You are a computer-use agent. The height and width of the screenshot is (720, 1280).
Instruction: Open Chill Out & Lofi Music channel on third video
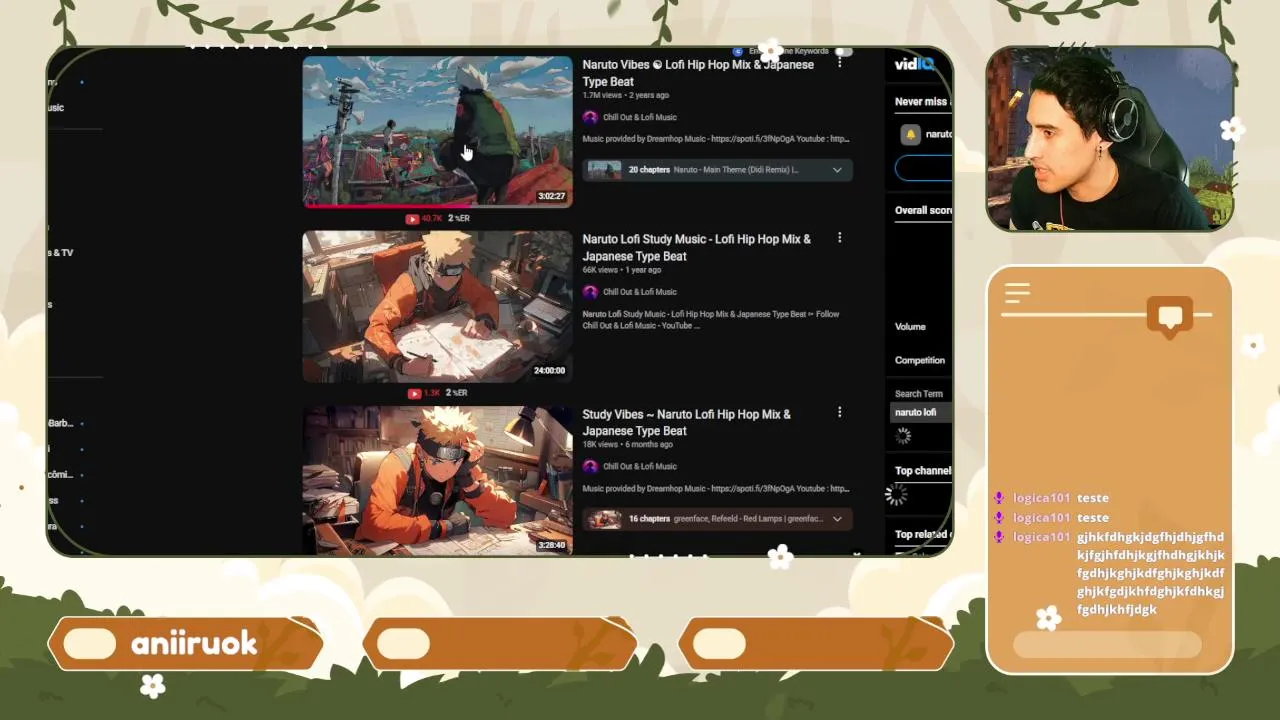click(639, 466)
